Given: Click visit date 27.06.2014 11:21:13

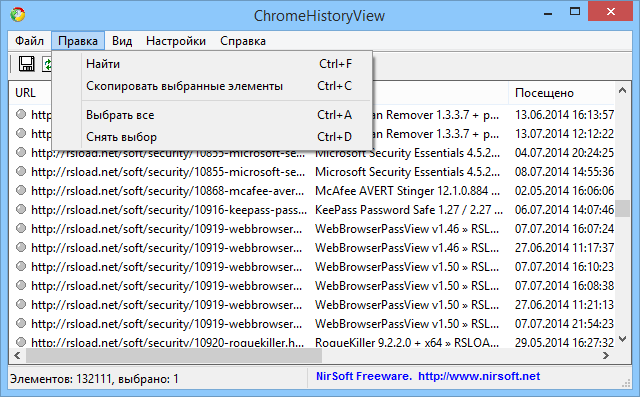Looking at the screenshot, I should (x=564, y=304).
